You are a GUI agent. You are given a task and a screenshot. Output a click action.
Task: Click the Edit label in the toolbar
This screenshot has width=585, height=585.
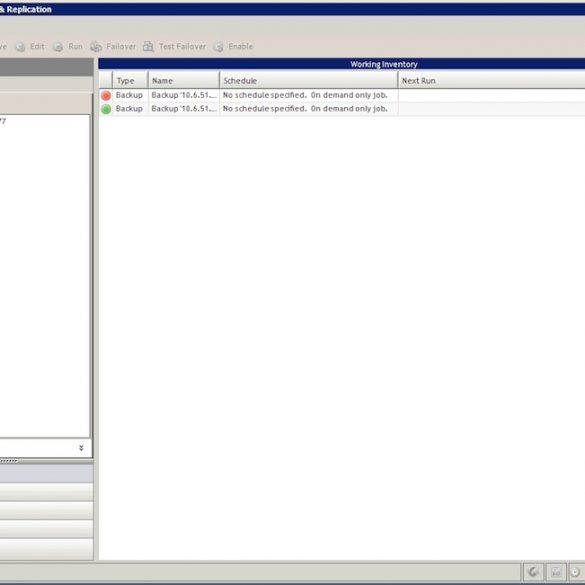37,46
